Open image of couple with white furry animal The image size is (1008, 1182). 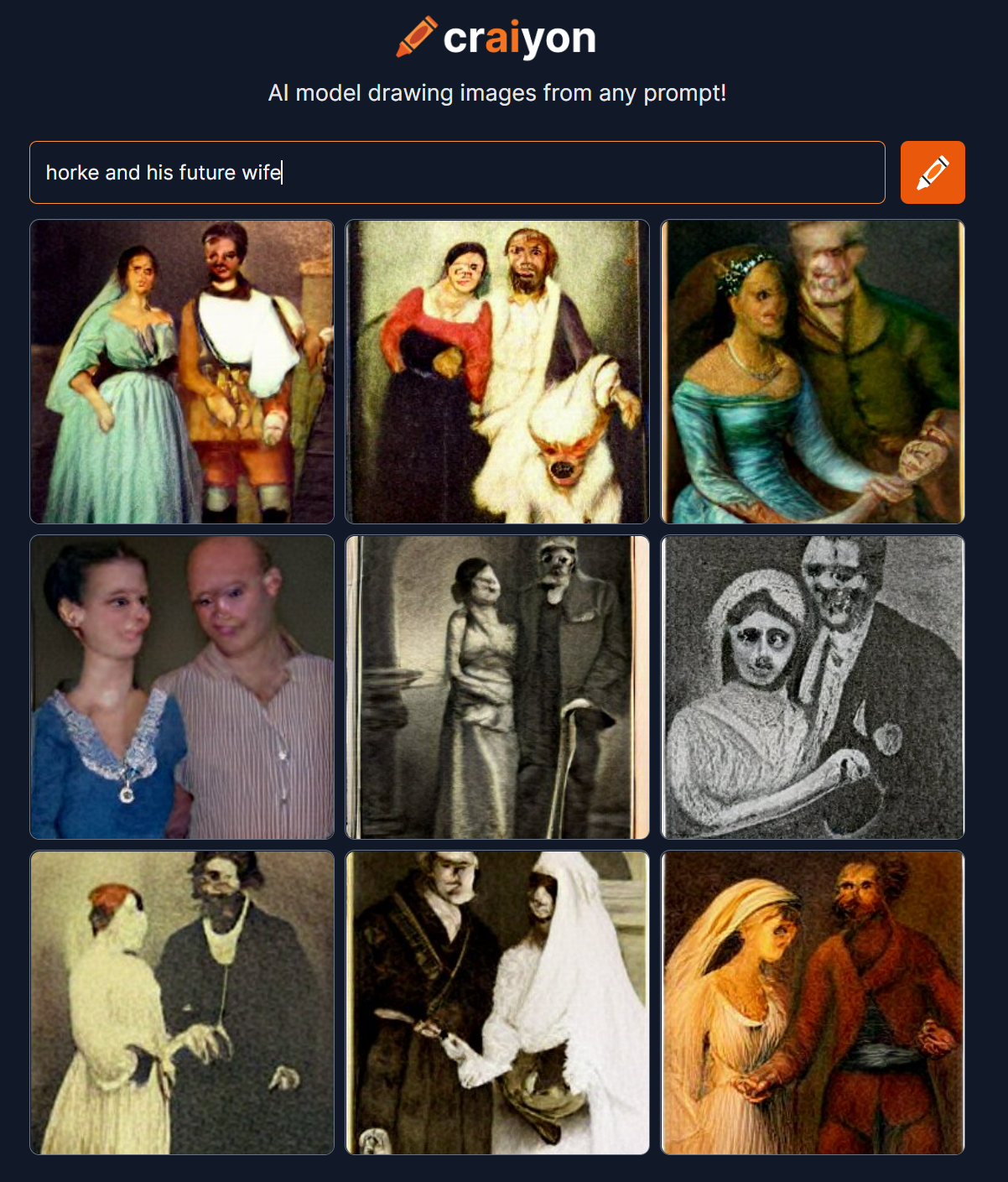(x=497, y=372)
